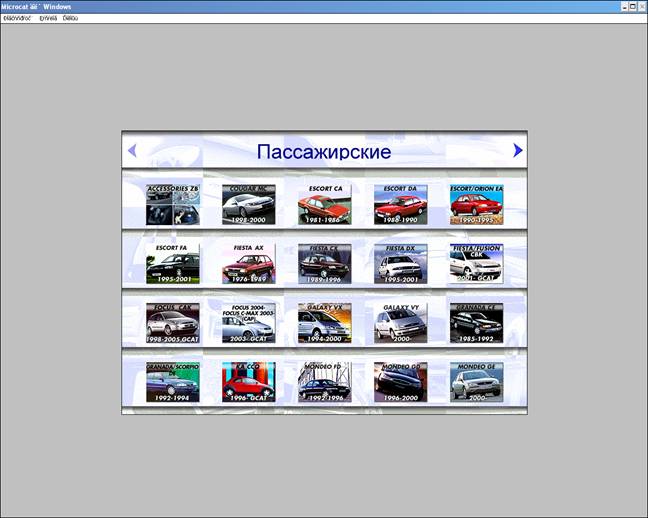Screen dimensions: 648x518
Task: Go to the next vehicle category with right arrow
Action: click(x=518, y=151)
